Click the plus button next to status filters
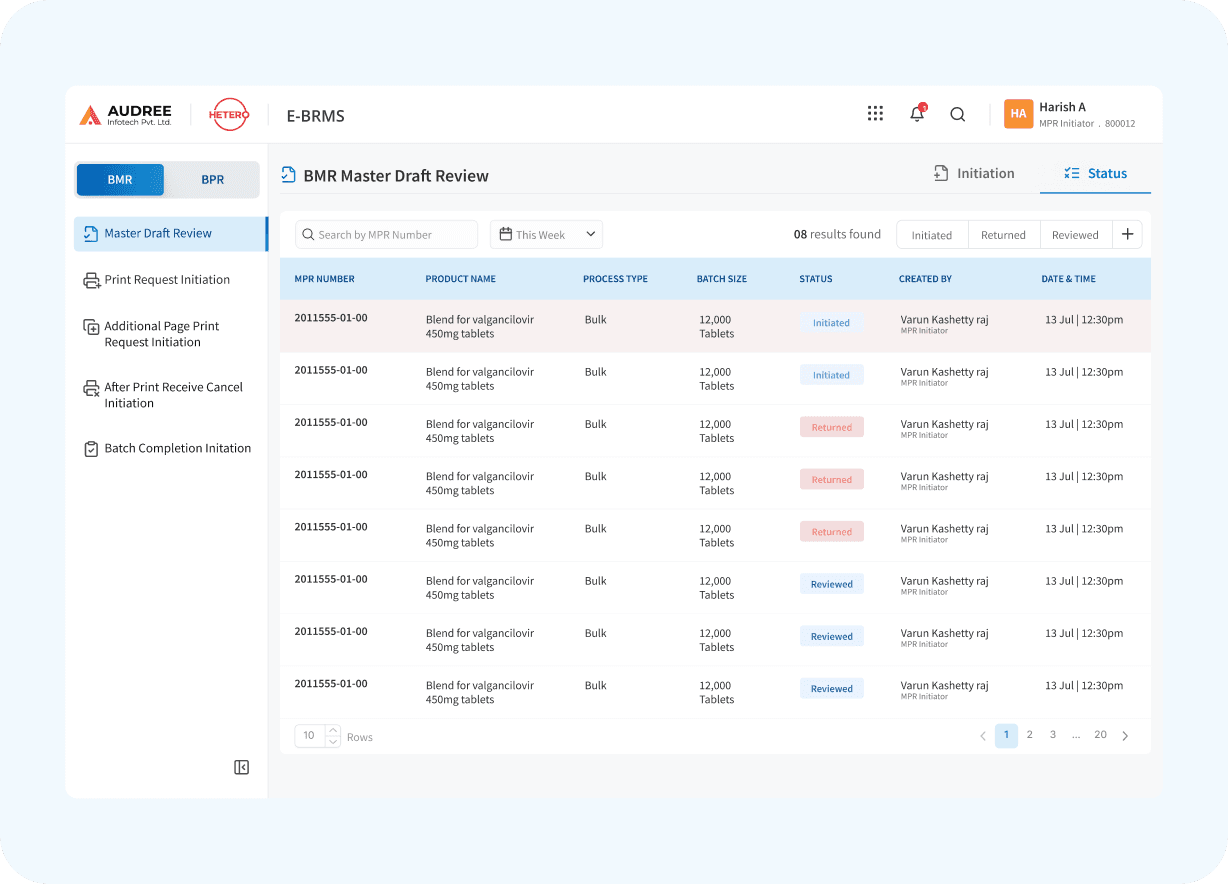1228x884 pixels. click(1127, 234)
